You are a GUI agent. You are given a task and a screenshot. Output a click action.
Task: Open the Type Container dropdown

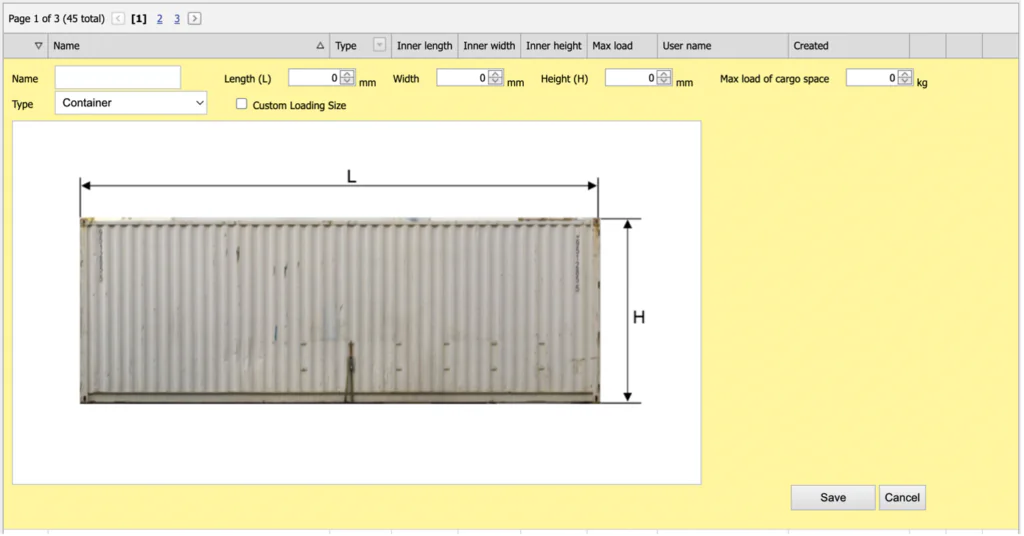131,103
